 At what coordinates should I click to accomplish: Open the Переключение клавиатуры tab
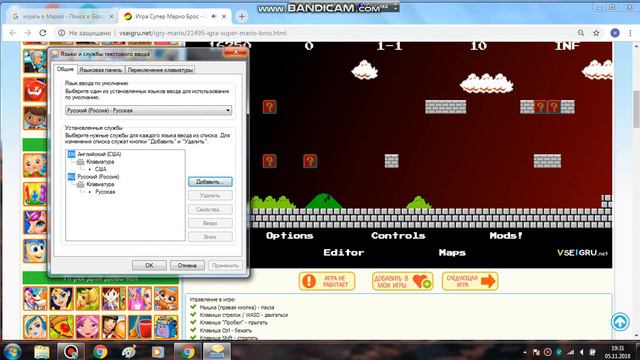point(160,70)
